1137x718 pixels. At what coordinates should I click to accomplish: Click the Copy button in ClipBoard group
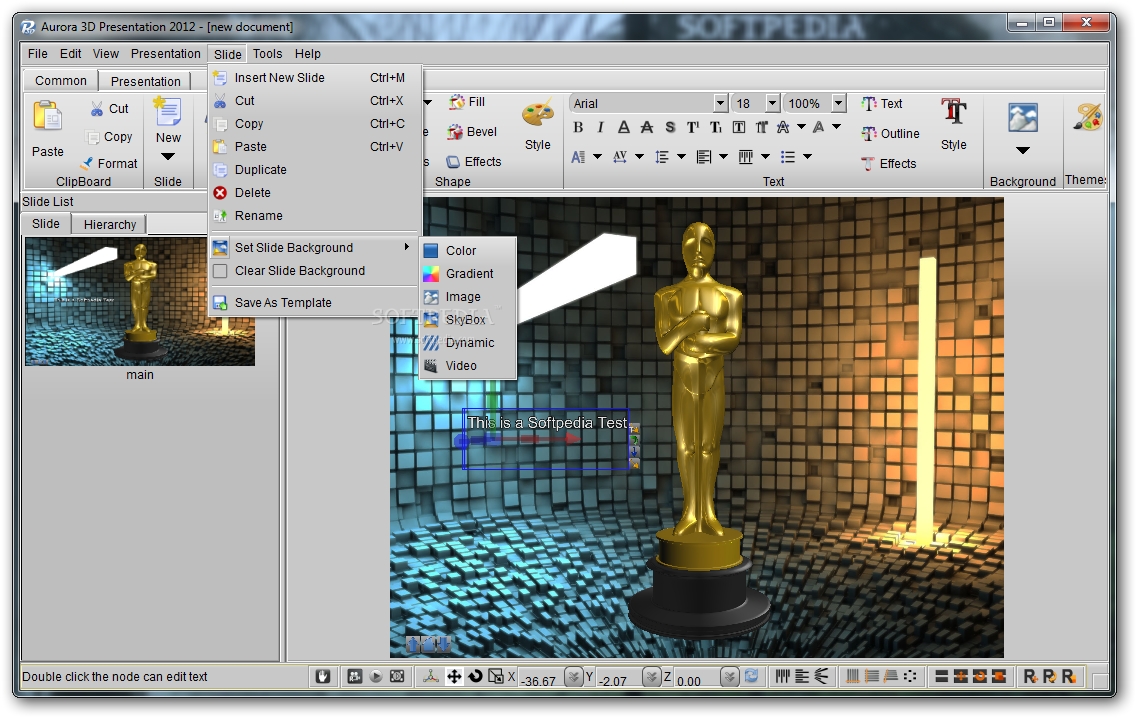pyautogui.click(x=109, y=137)
